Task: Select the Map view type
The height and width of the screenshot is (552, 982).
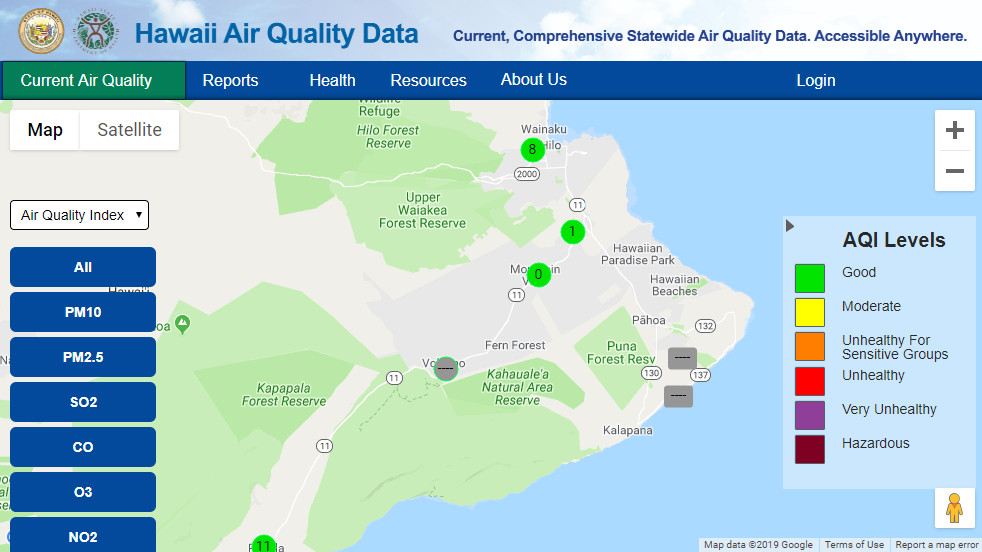Action: [x=45, y=130]
